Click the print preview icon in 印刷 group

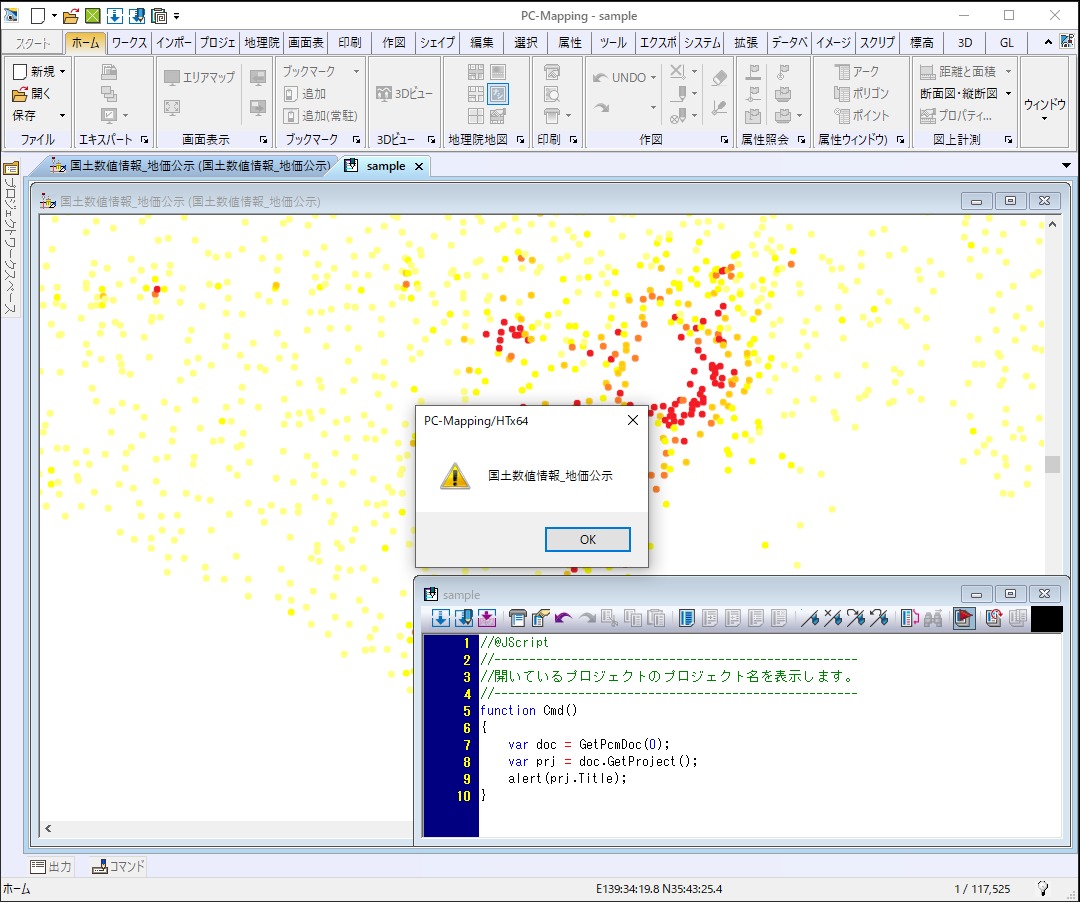(552, 94)
